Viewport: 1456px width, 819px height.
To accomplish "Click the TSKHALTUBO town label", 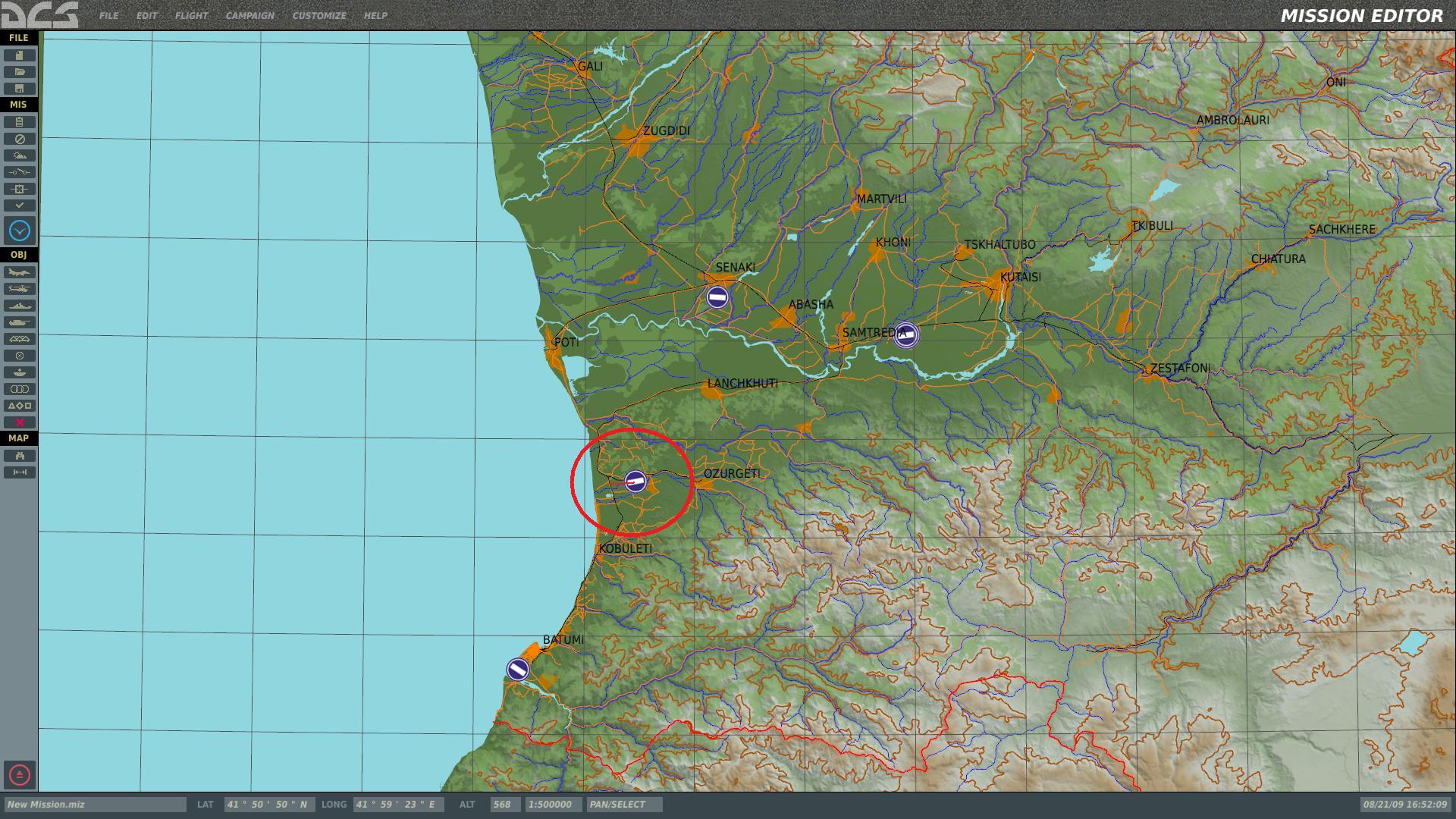I will [x=1000, y=245].
